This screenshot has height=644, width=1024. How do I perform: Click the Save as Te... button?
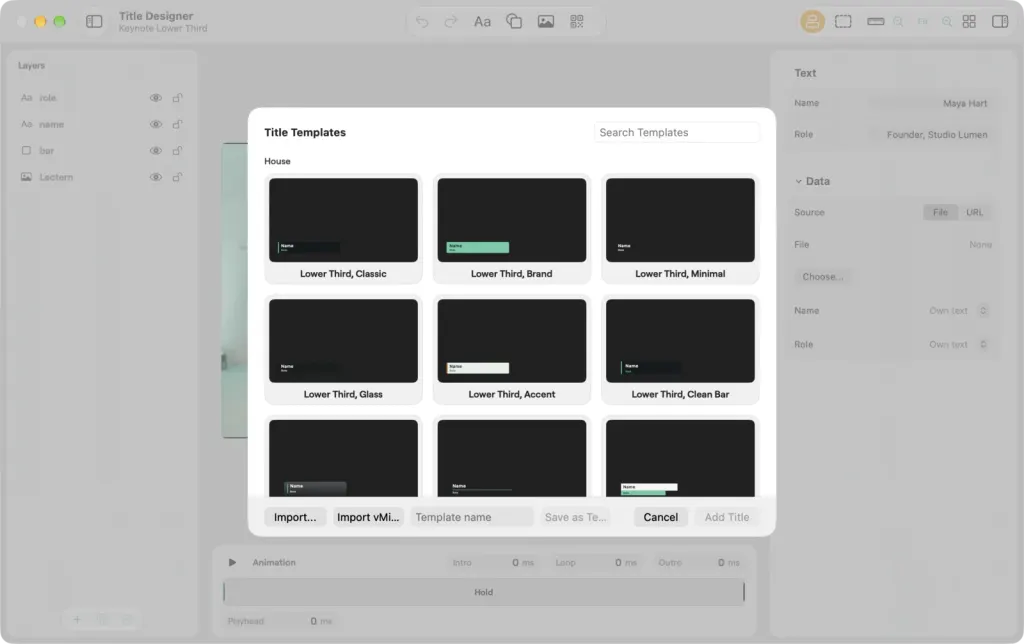[575, 517]
